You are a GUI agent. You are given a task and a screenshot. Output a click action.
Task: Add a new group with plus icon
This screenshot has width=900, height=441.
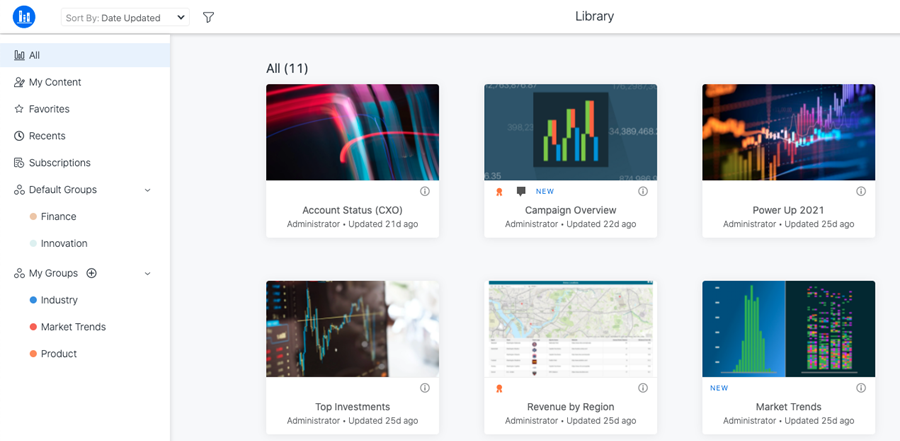click(91, 273)
